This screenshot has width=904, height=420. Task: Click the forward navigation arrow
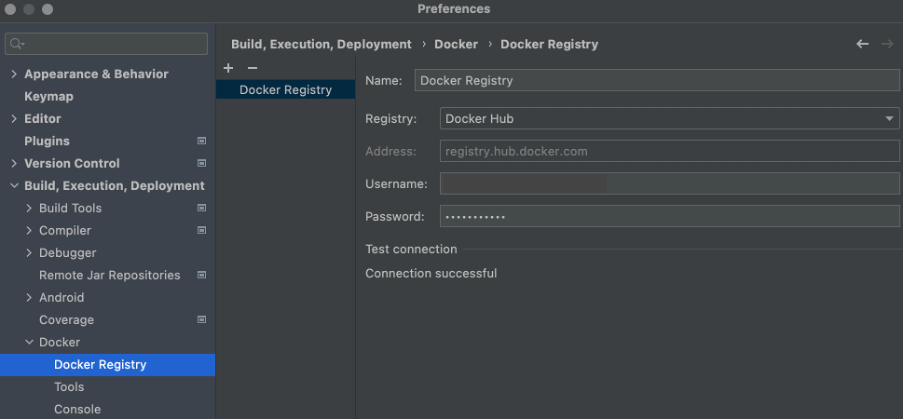click(887, 44)
